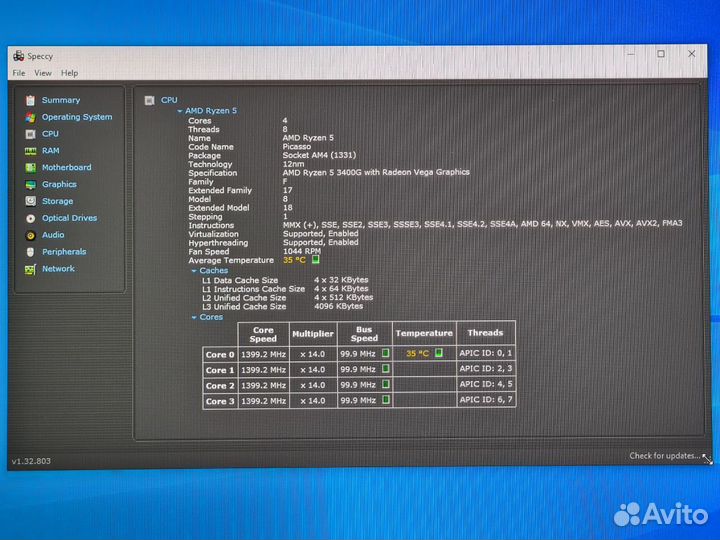The image size is (720, 540).
Task: Select the Network icon in sidebar
Action: pyautogui.click(x=30, y=269)
